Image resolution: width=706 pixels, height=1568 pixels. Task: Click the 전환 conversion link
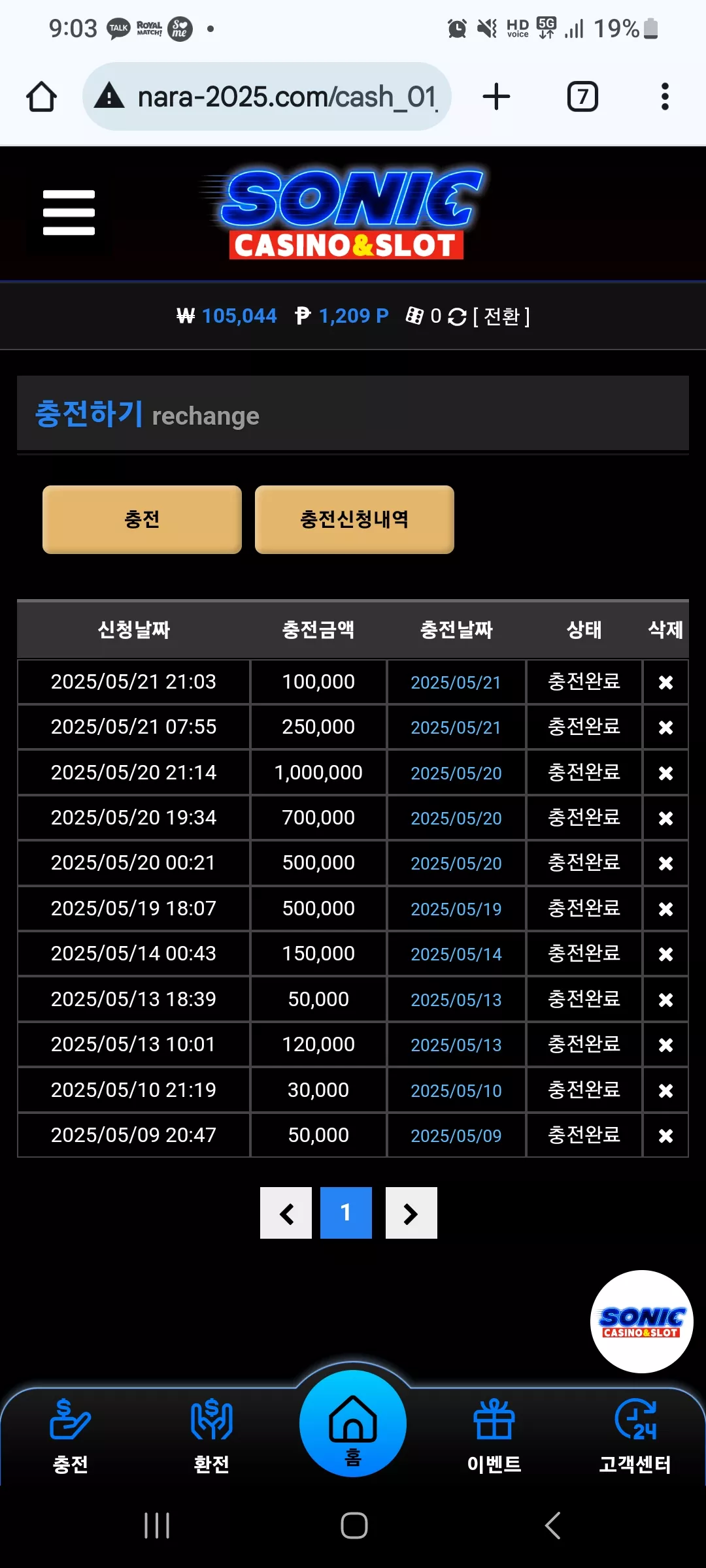pyautogui.click(x=501, y=317)
